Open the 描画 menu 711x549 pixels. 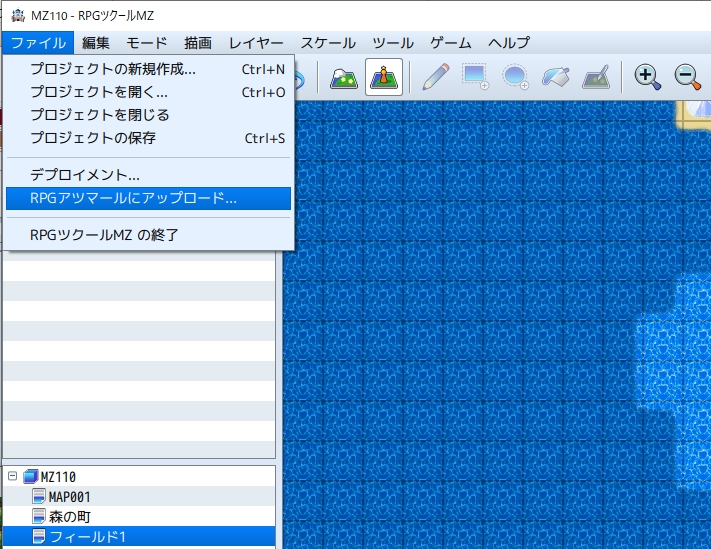[198, 43]
